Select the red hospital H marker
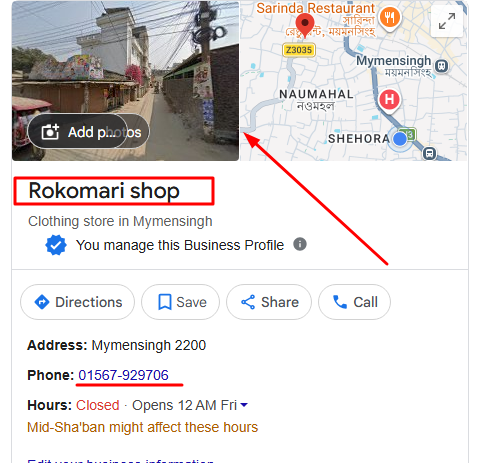This screenshot has width=491, height=463. point(389,100)
